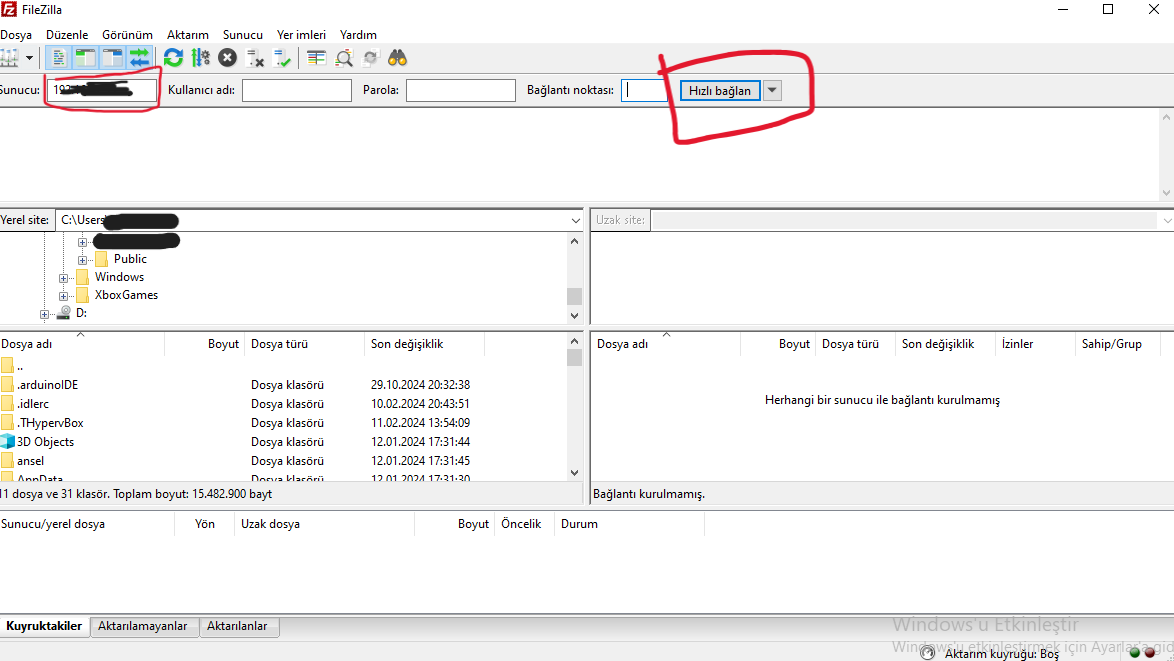This screenshot has width=1174, height=661.
Task: Toggle transfer queue display
Action: 139,58
